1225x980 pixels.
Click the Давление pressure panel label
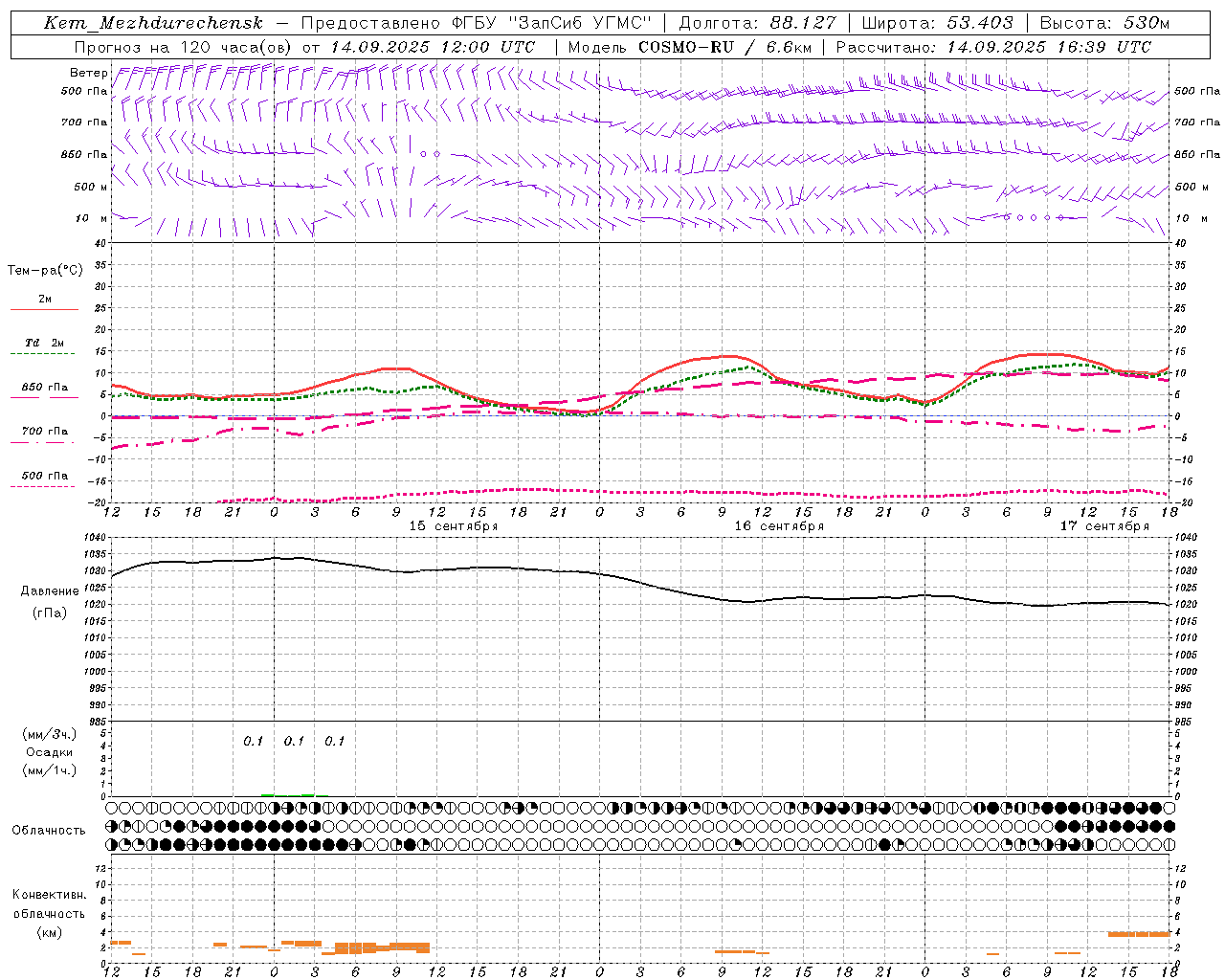tap(50, 591)
